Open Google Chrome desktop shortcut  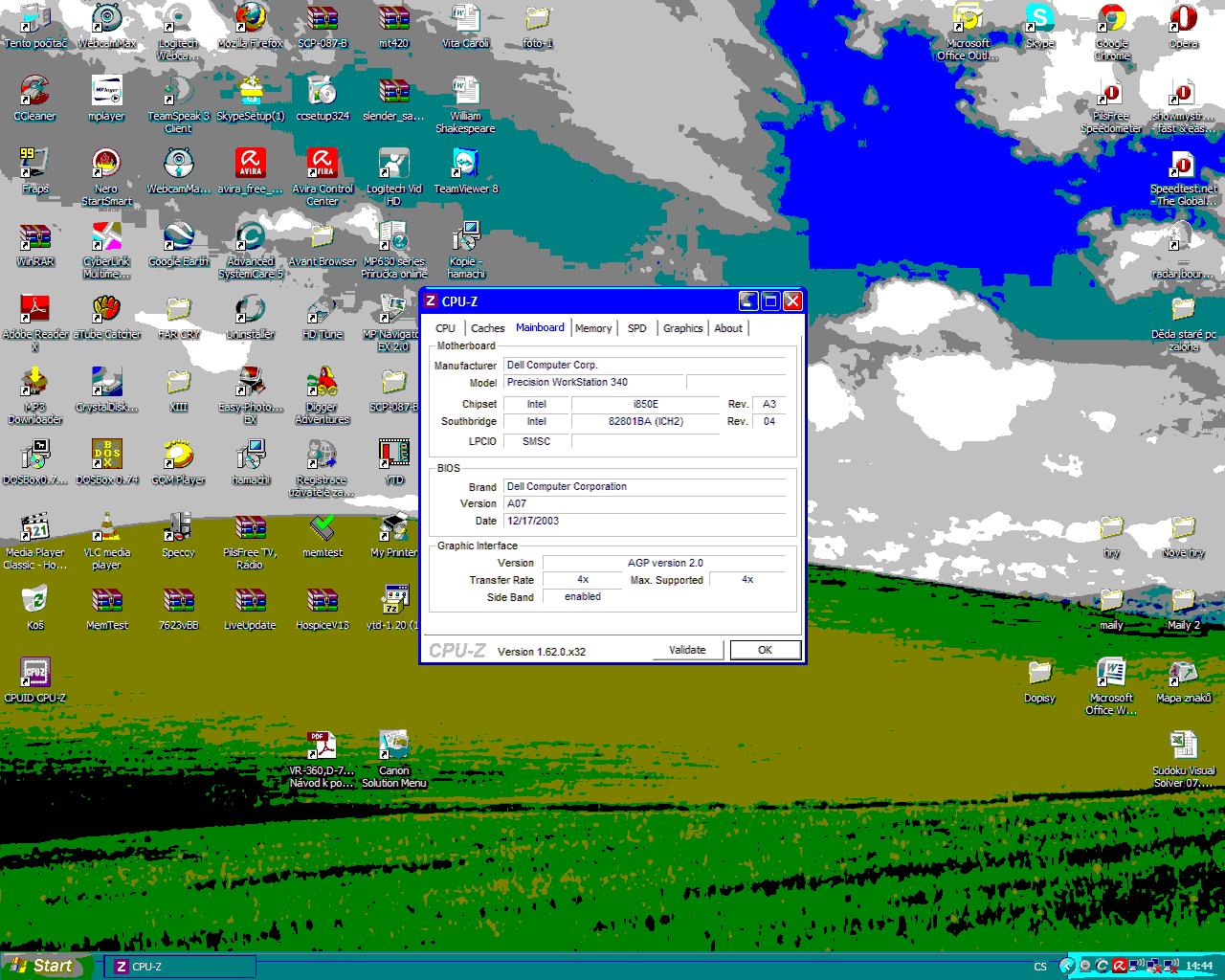coord(1111,32)
